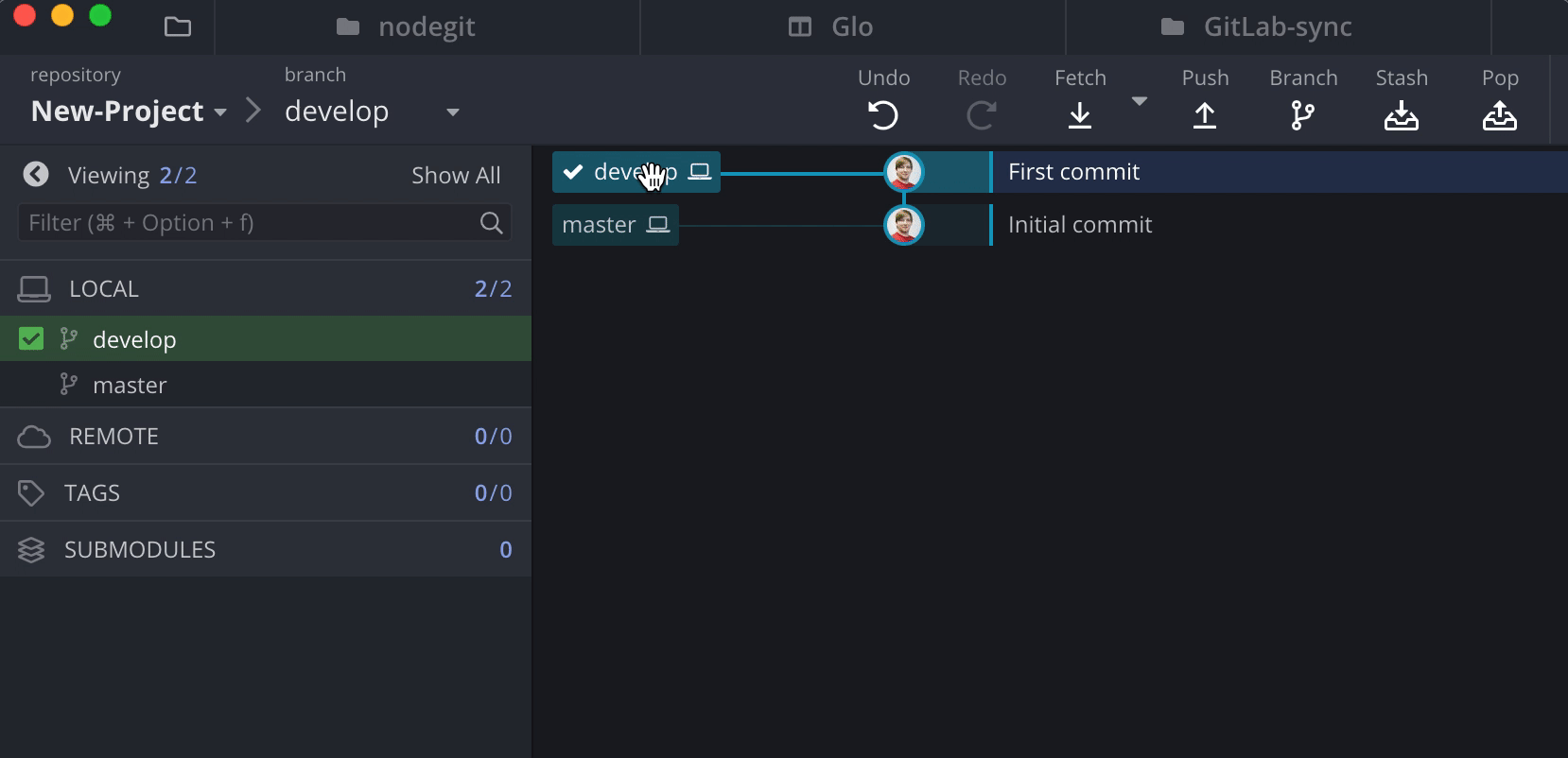Toggle the green checkbox next to develop
Viewport: 1568px width, 758px height.
click(x=31, y=338)
